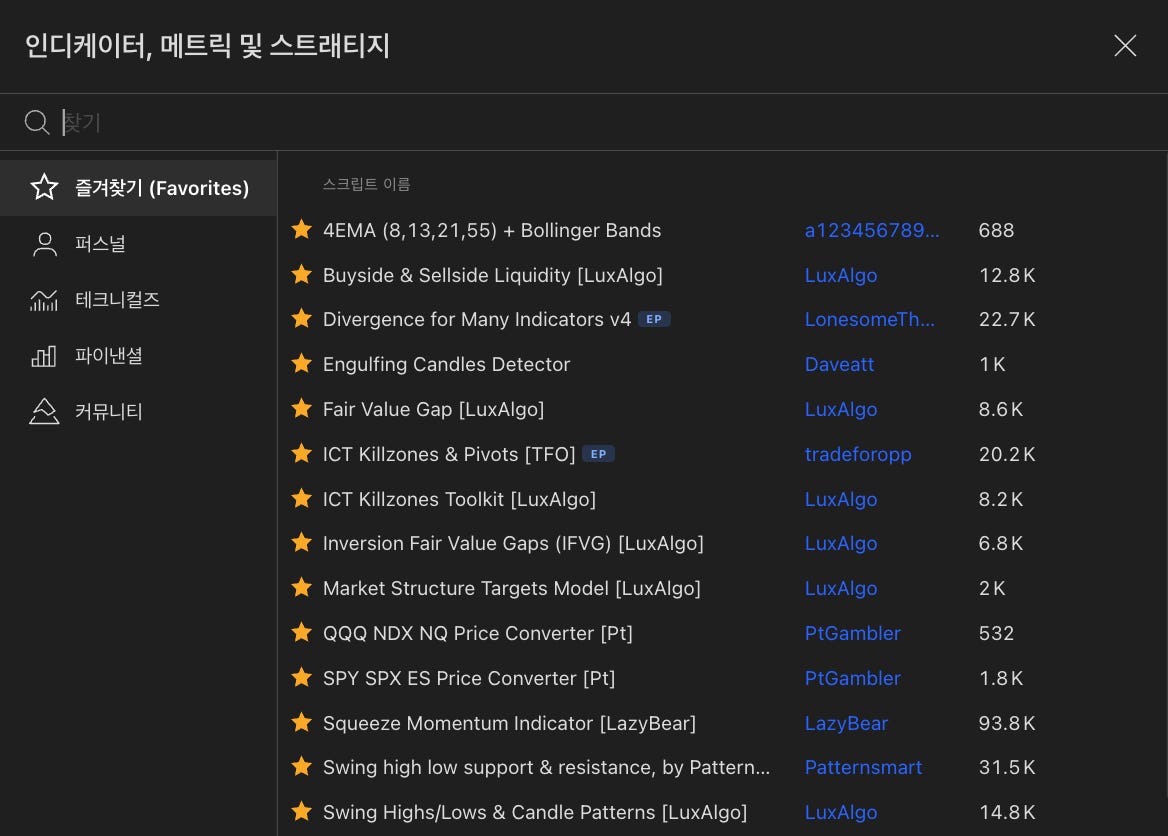Unfavorite Buyside & Sellside Liquidity star
The width and height of the screenshot is (1168, 836).
[x=302, y=275]
